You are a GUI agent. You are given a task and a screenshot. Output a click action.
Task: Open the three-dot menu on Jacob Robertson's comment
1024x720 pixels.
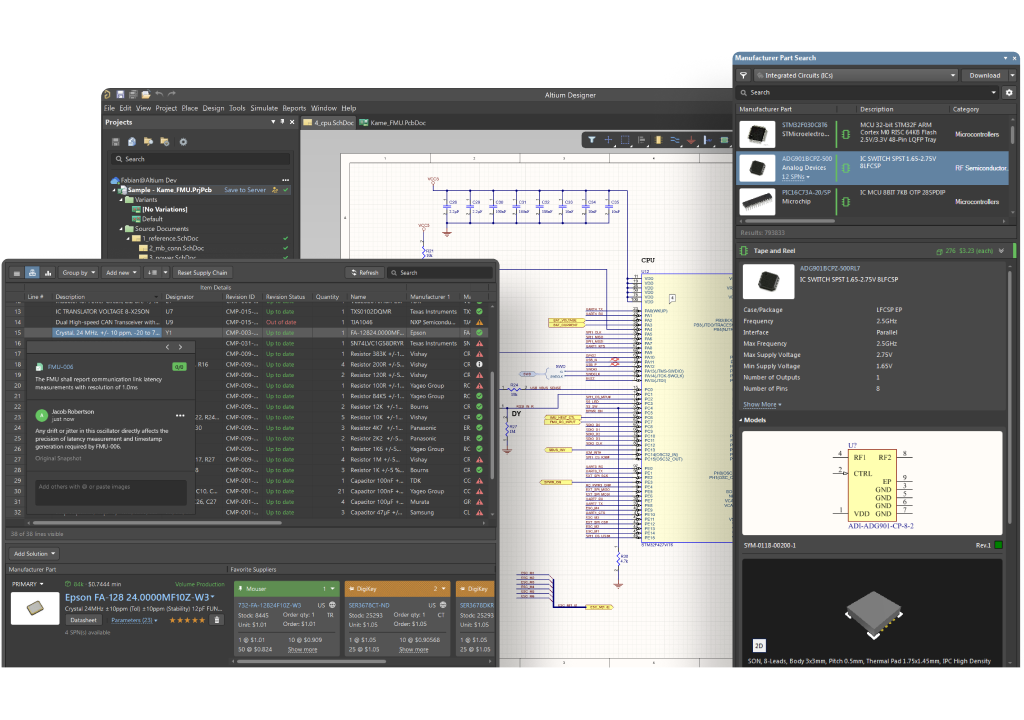(180, 415)
